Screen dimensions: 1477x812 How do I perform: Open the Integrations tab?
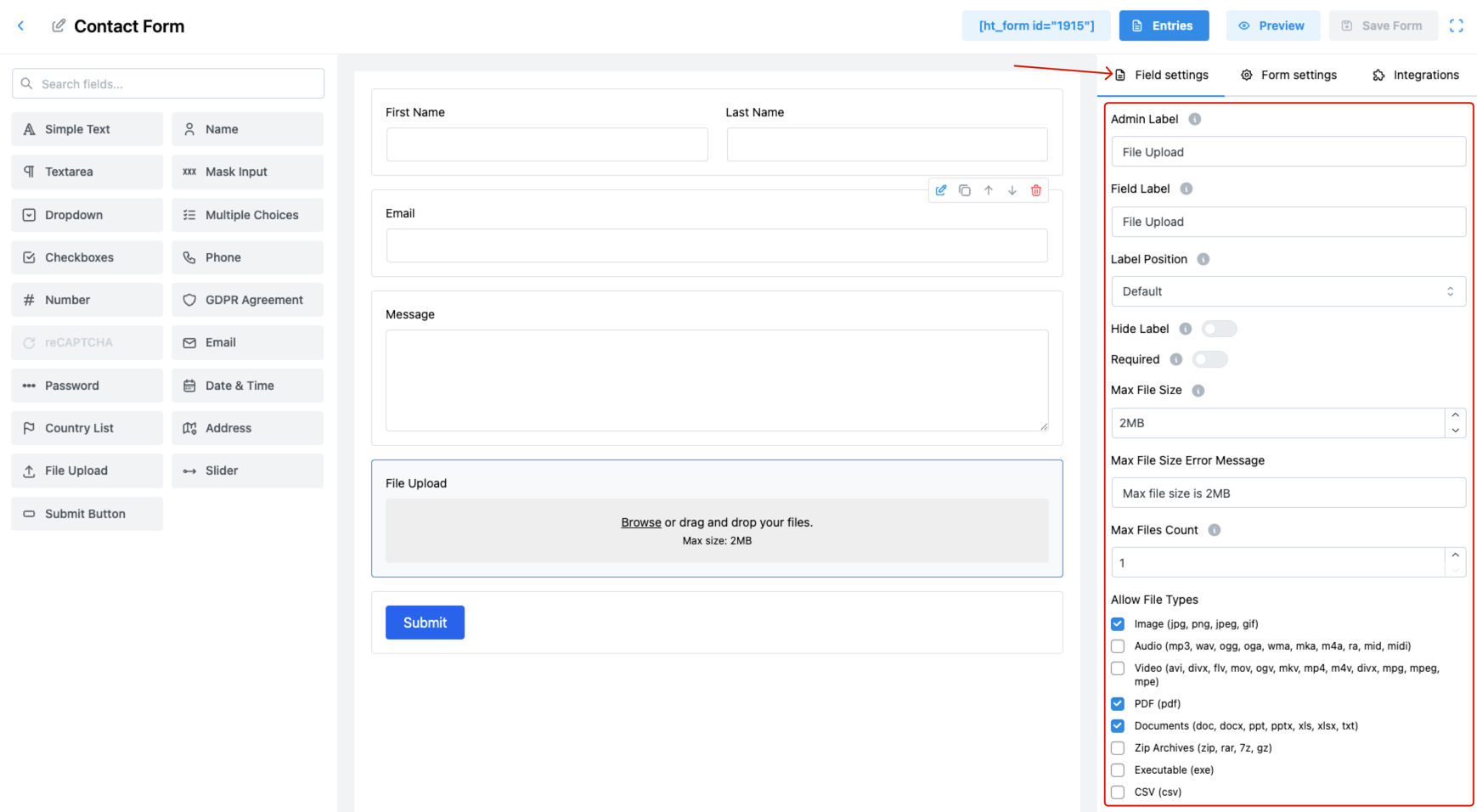(x=1415, y=75)
